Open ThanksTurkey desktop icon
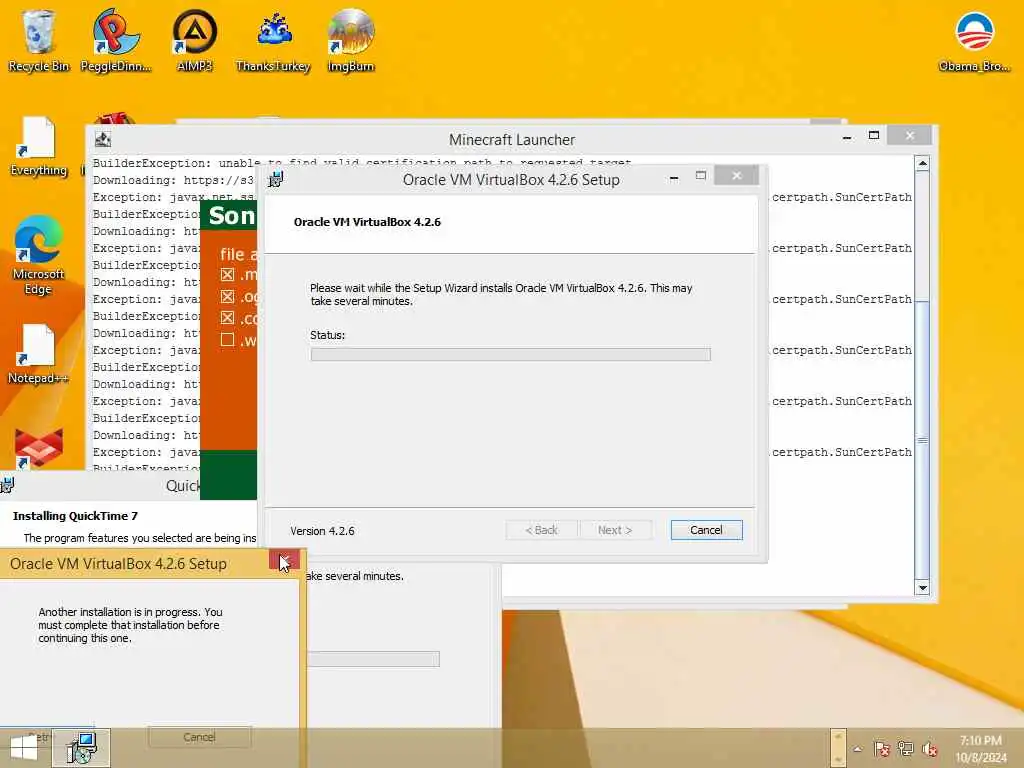Screen dimensions: 1024x768 point(273,40)
